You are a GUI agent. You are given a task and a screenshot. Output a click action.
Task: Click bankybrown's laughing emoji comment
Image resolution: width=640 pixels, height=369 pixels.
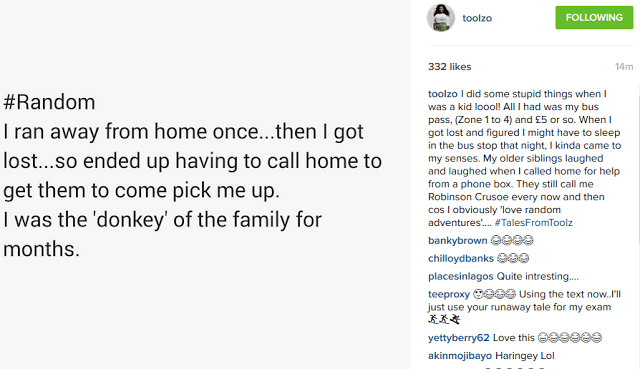pyautogui.click(x=512, y=240)
